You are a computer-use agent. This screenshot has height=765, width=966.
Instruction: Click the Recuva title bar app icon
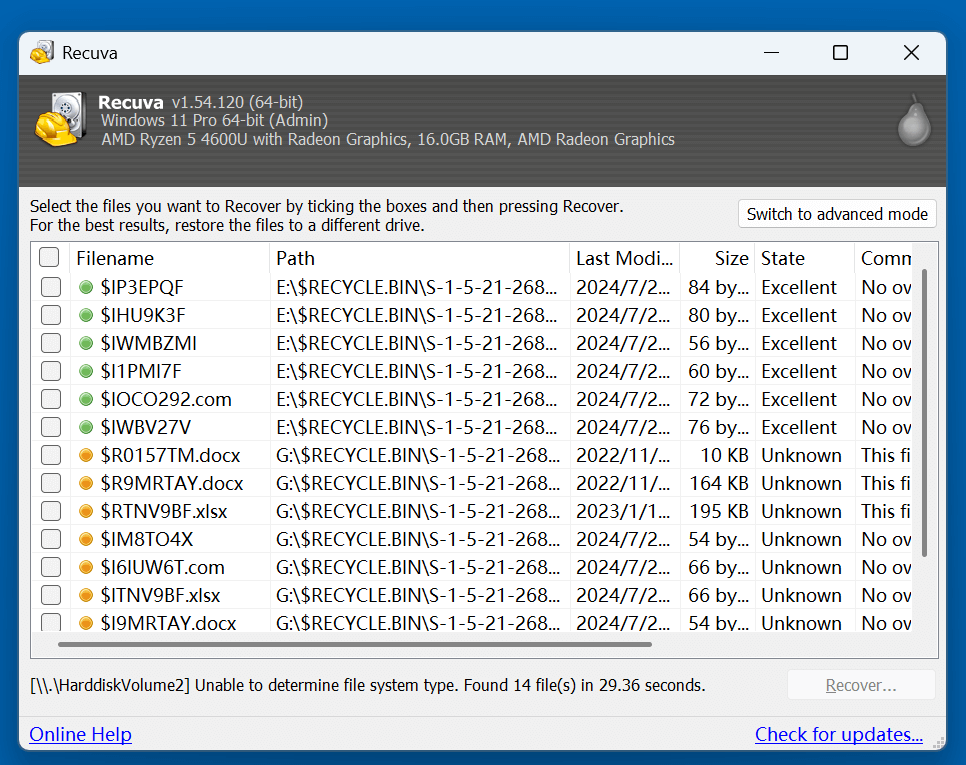[x=42, y=53]
